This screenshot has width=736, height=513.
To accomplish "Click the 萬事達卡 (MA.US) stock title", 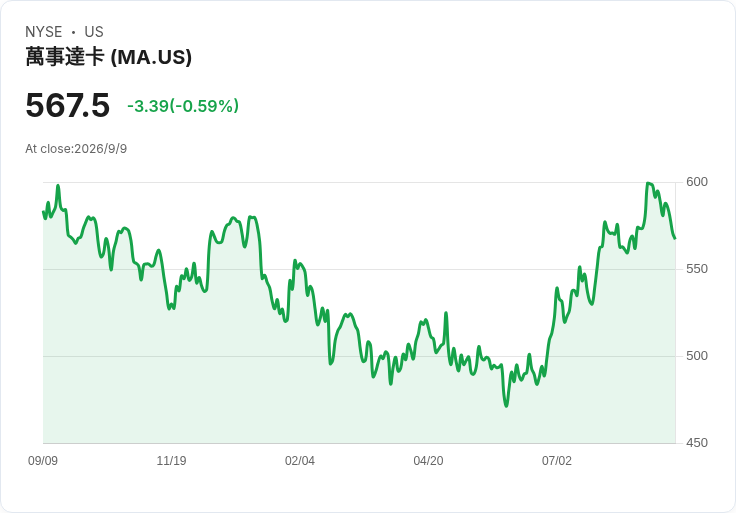I will 108,57.
